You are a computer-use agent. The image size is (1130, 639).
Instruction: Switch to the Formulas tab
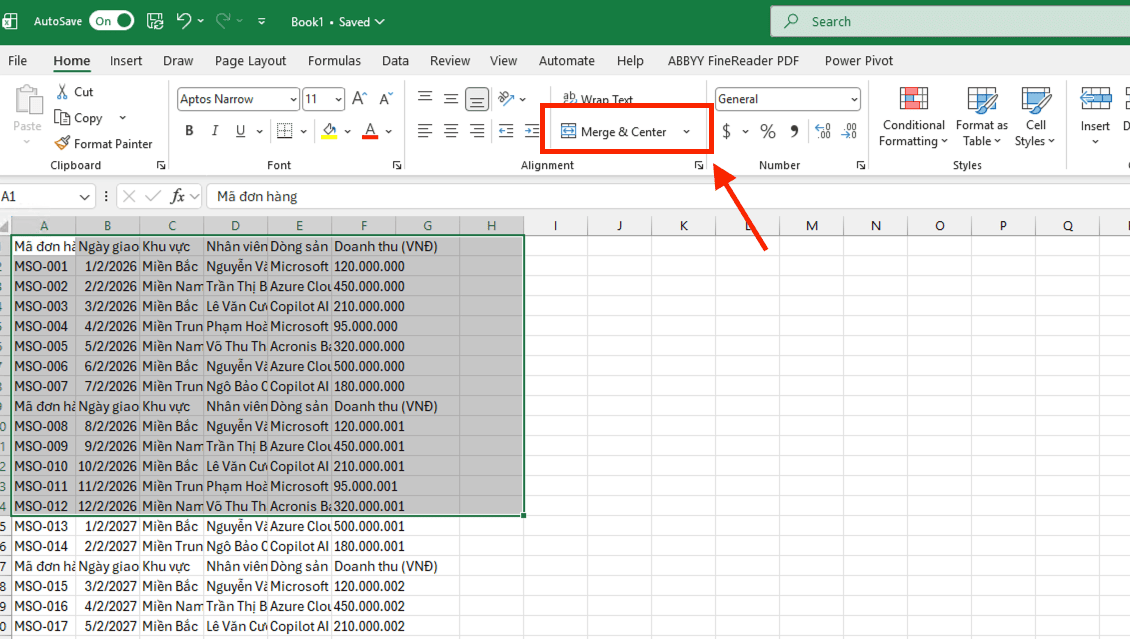click(x=334, y=61)
